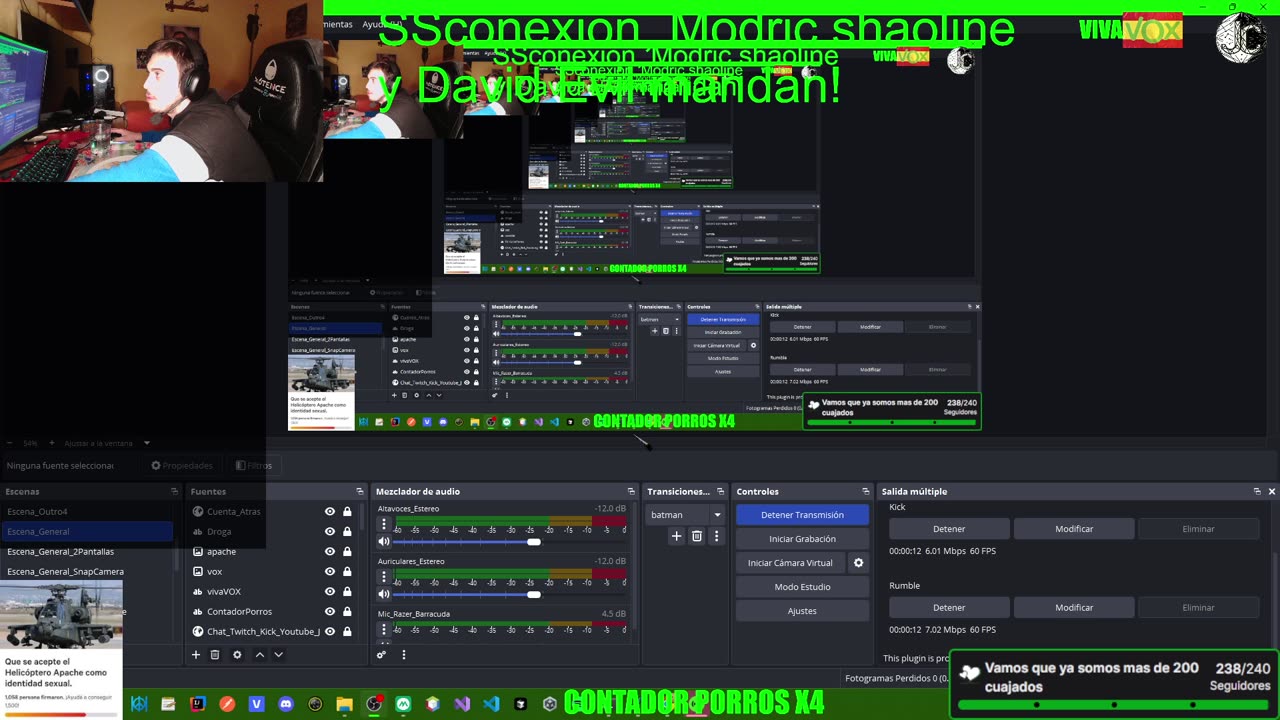The height and width of the screenshot is (720, 1280).
Task: Delete the batman transition with the trash icon
Action: coord(697,537)
